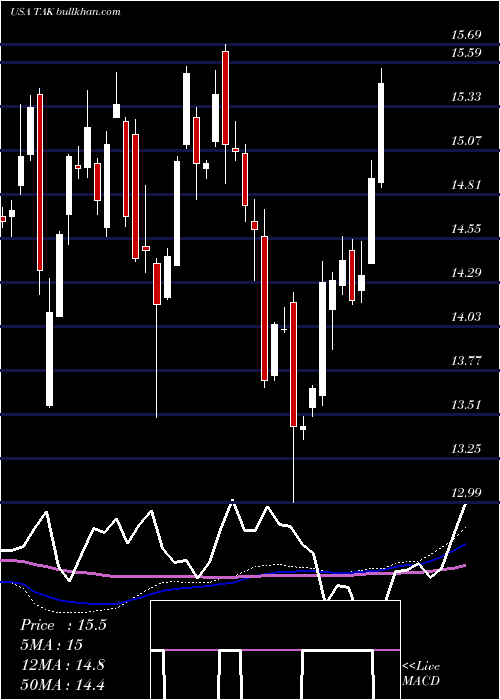Image resolution: width=500 pixels, height=700 pixels.
Task: Click the 14.55 price axis label
Action: tap(466, 229)
